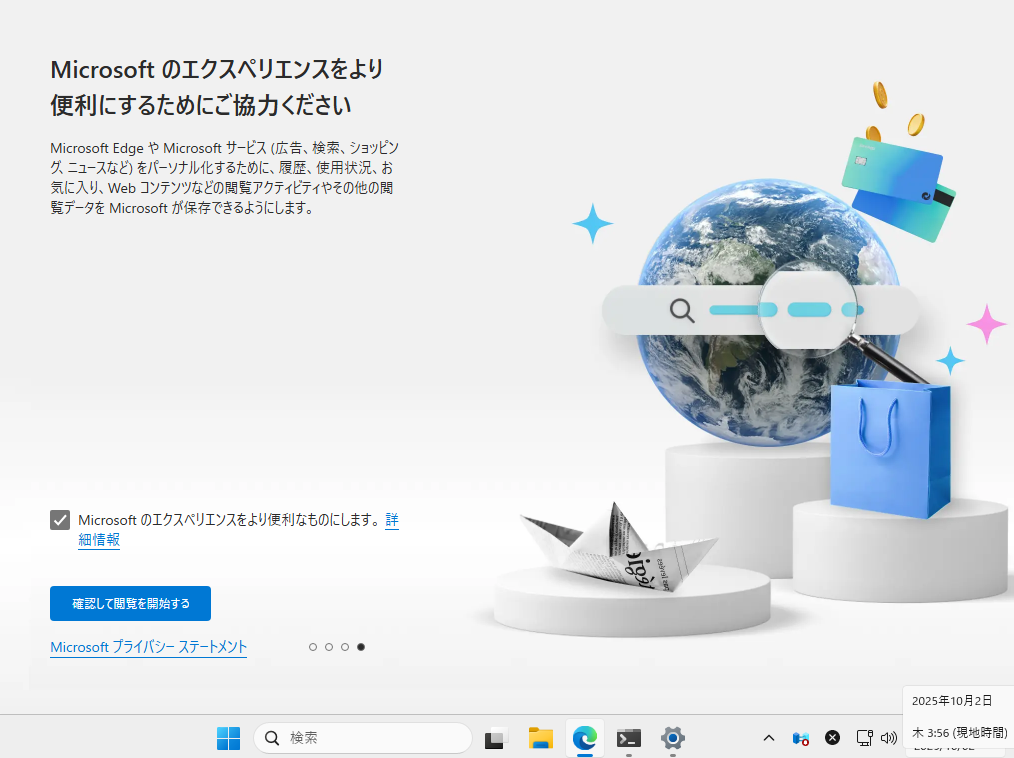Click the fourth filled page indicator dot

click(361, 647)
